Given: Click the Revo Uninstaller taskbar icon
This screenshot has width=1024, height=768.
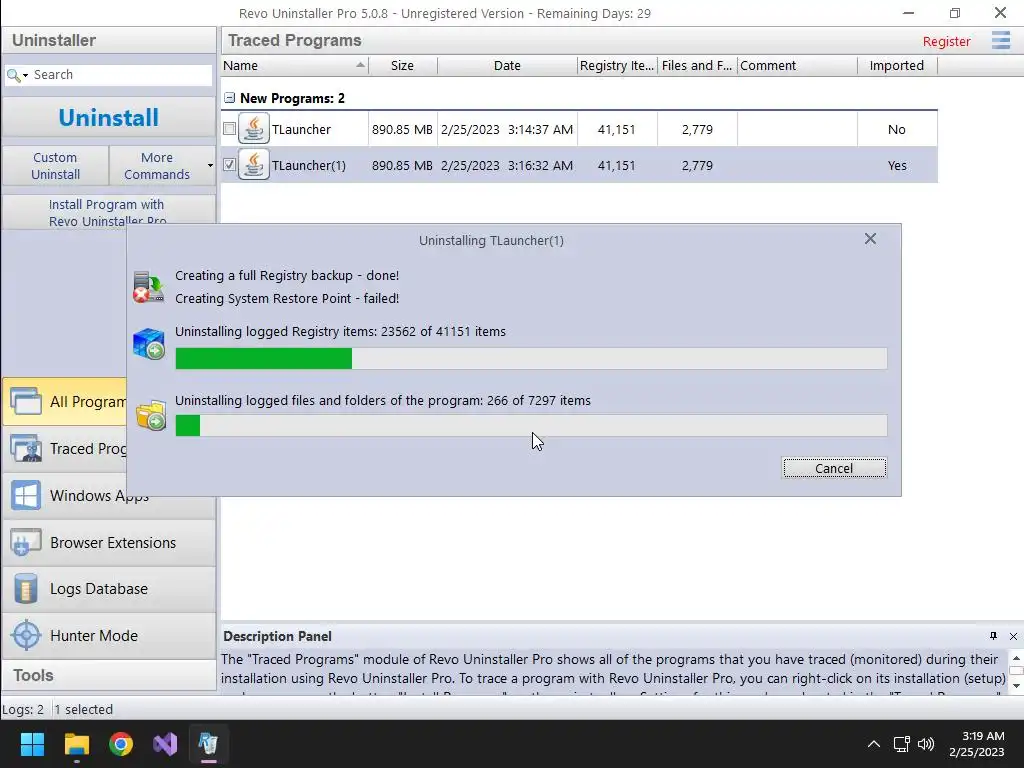Looking at the screenshot, I should 209,744.
